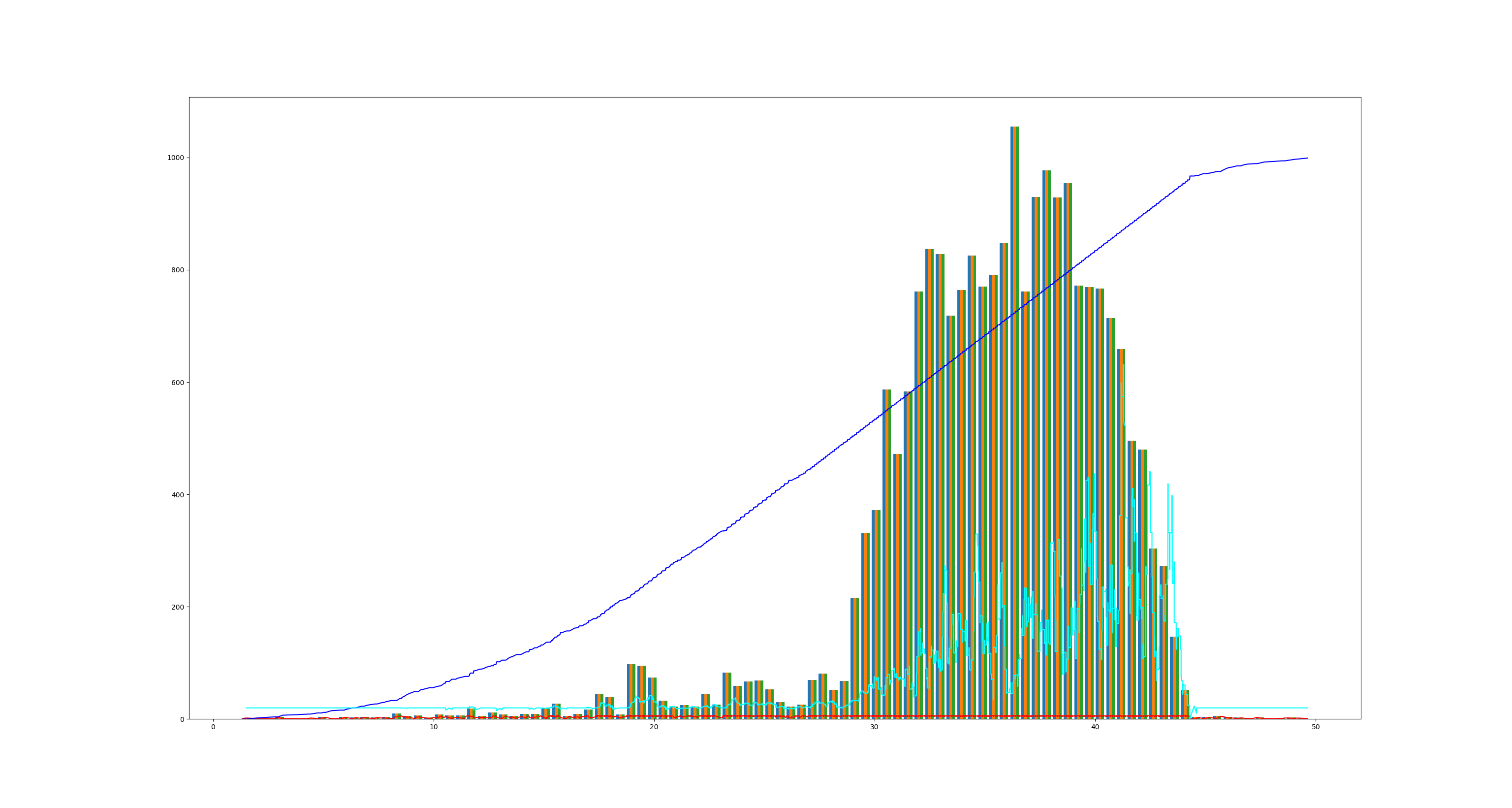Image resolution: width=1512 pixels, height=808 pixels.
Task: Click the highest spike of the cyan line
Action: (x=1123, y=365)
